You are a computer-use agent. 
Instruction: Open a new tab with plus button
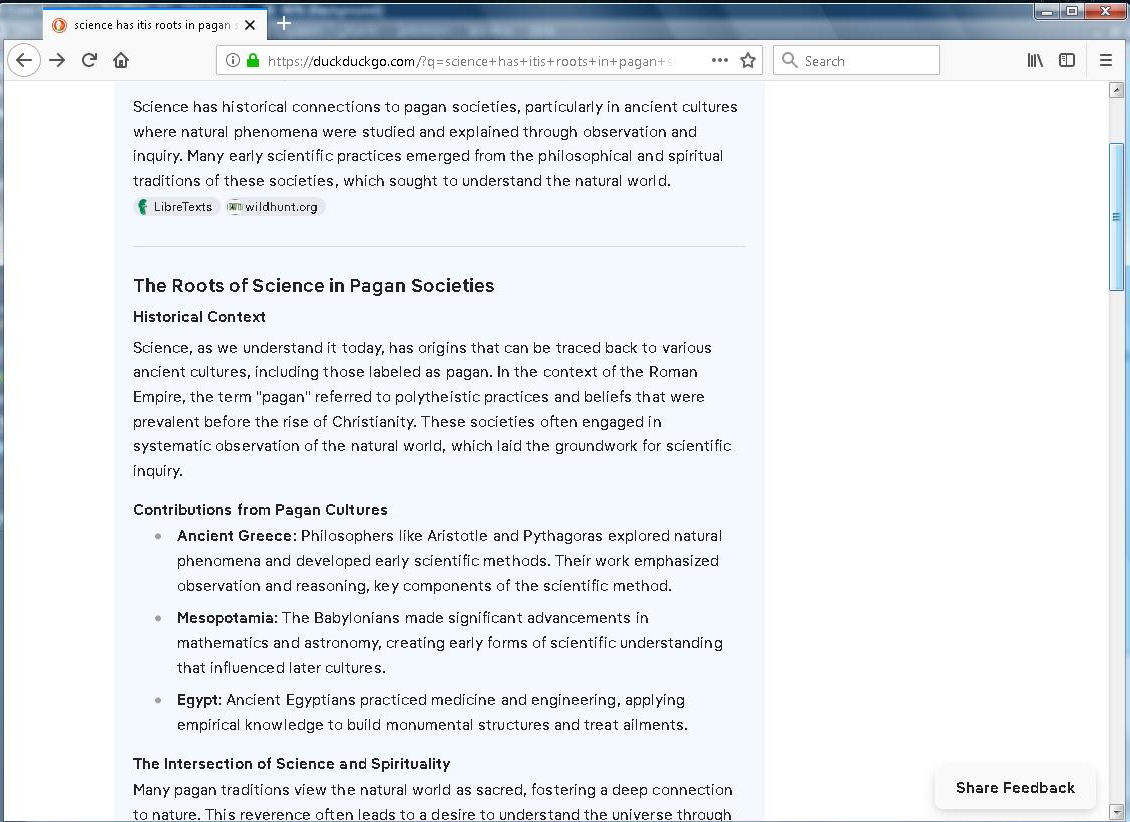point(284,23)
